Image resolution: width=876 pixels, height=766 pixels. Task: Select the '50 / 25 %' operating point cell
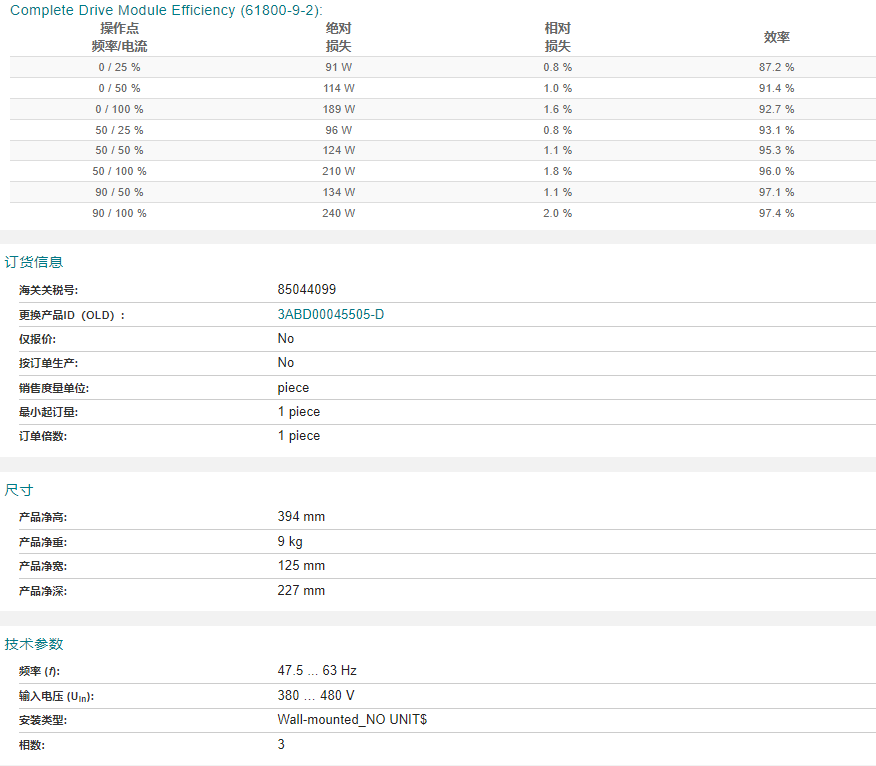coord(119,130)
